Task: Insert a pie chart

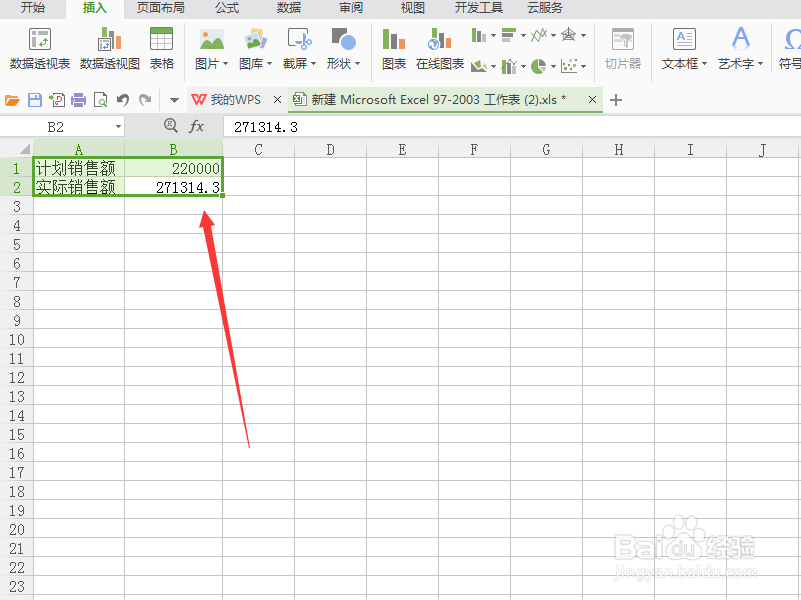Action: point(538,66)
